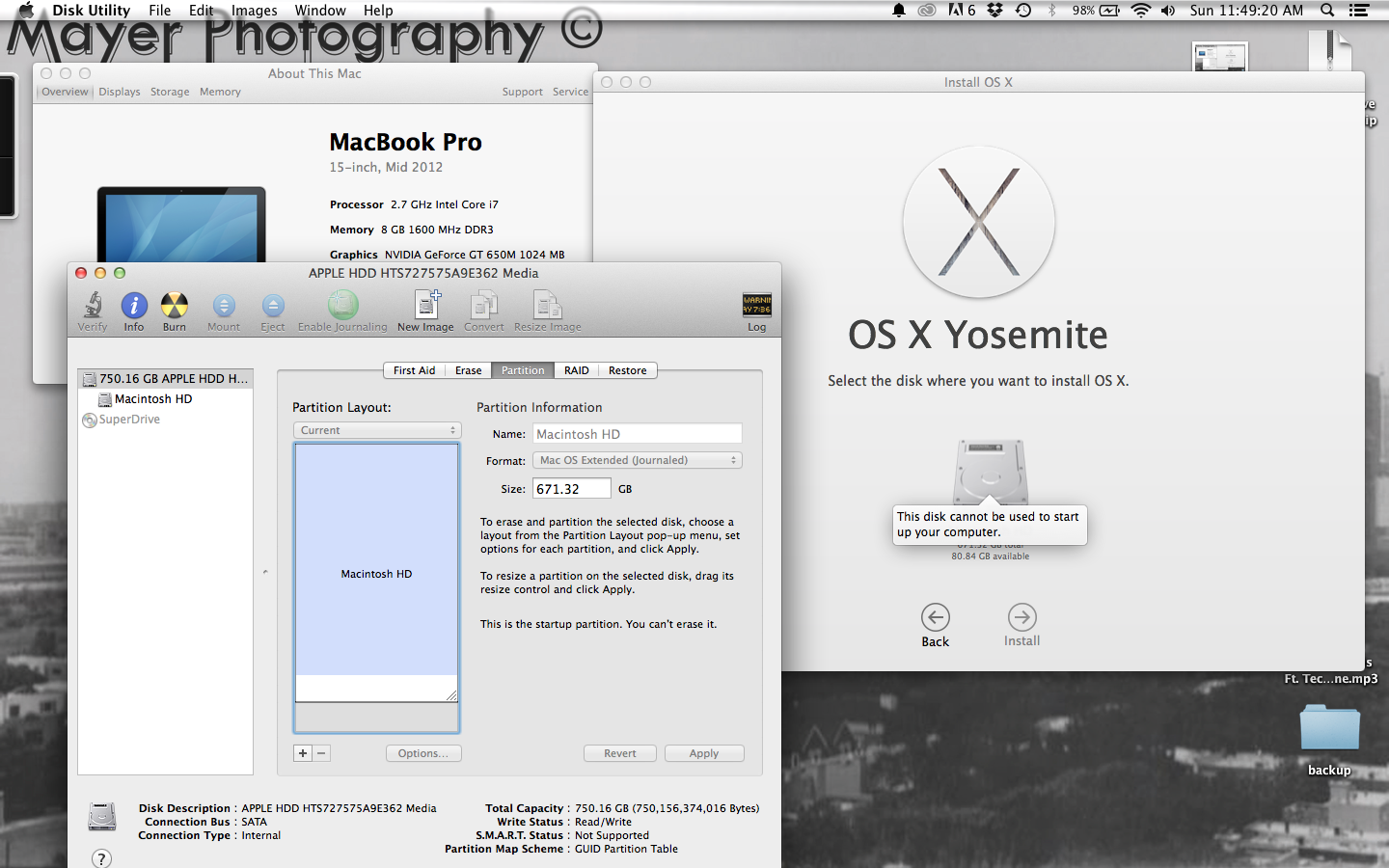Click the Apply button
Viewport: 1389px width, 868px height.
[704, 753]
